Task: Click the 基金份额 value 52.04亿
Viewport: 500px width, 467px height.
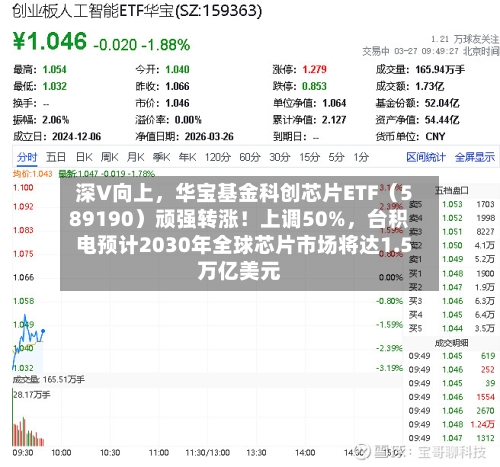Action: click(x=442, y=103)
